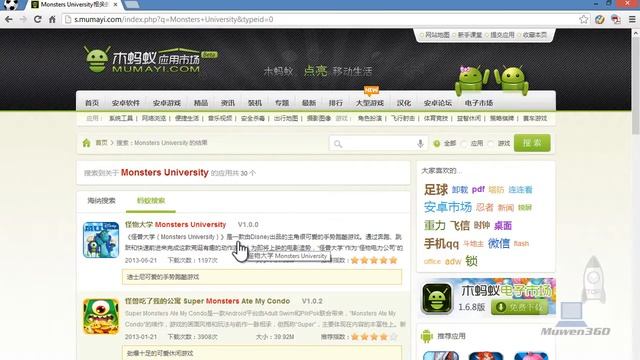Bookmark this page with the star icon

[x=584, y=19]
